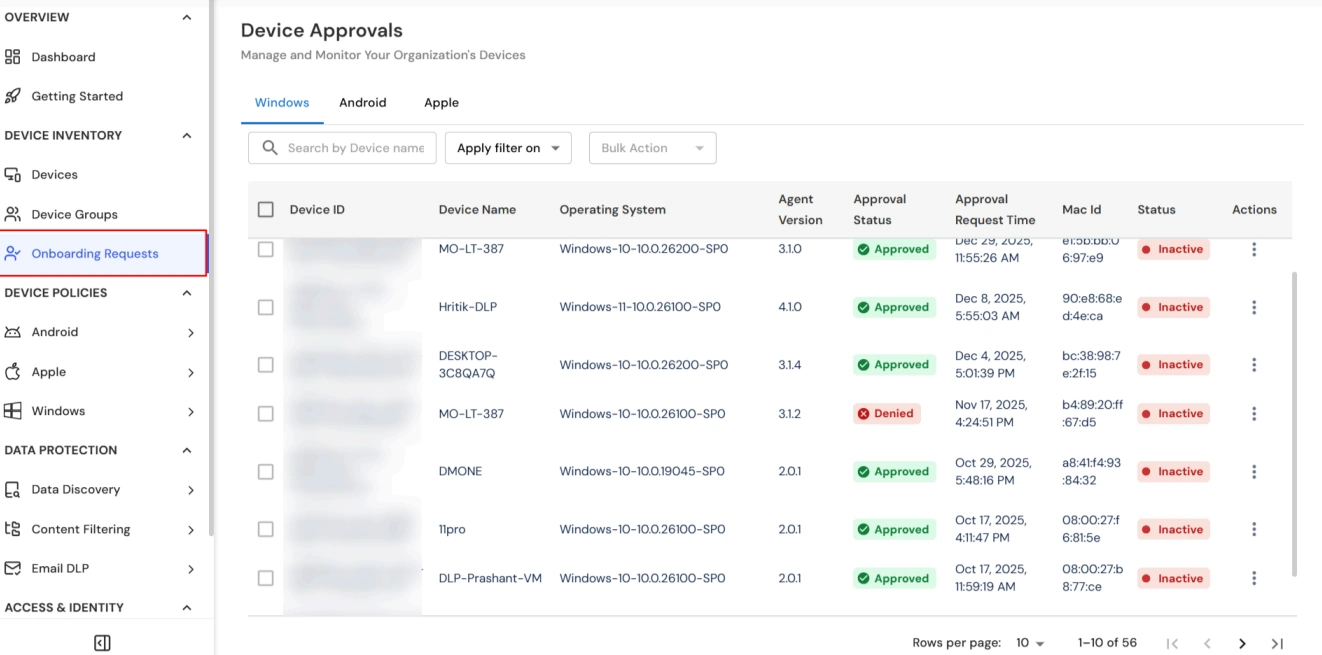Collapse the DEVICE POLICIES section
The width and height of the screenshot is (1322, 655).
pyautogui.click(x=187, y=293)
